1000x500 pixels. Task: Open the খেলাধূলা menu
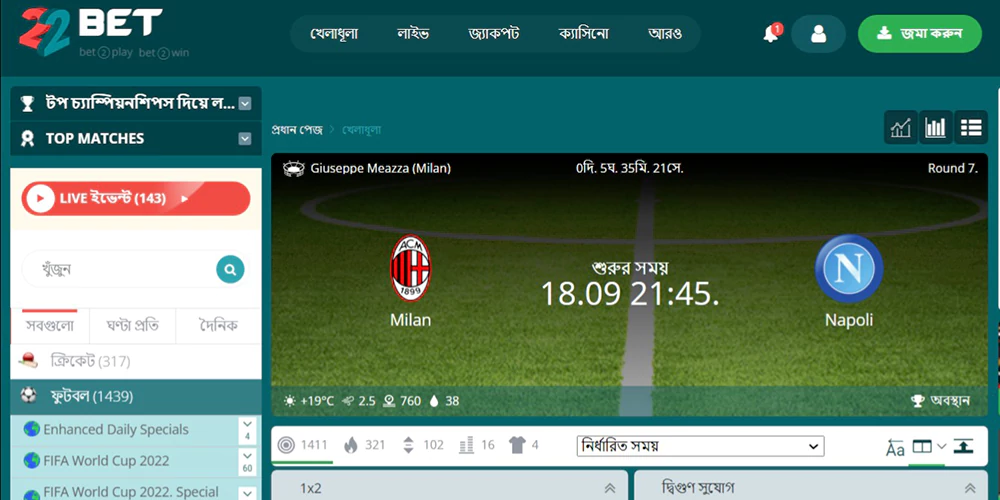(x=334, y=34)
